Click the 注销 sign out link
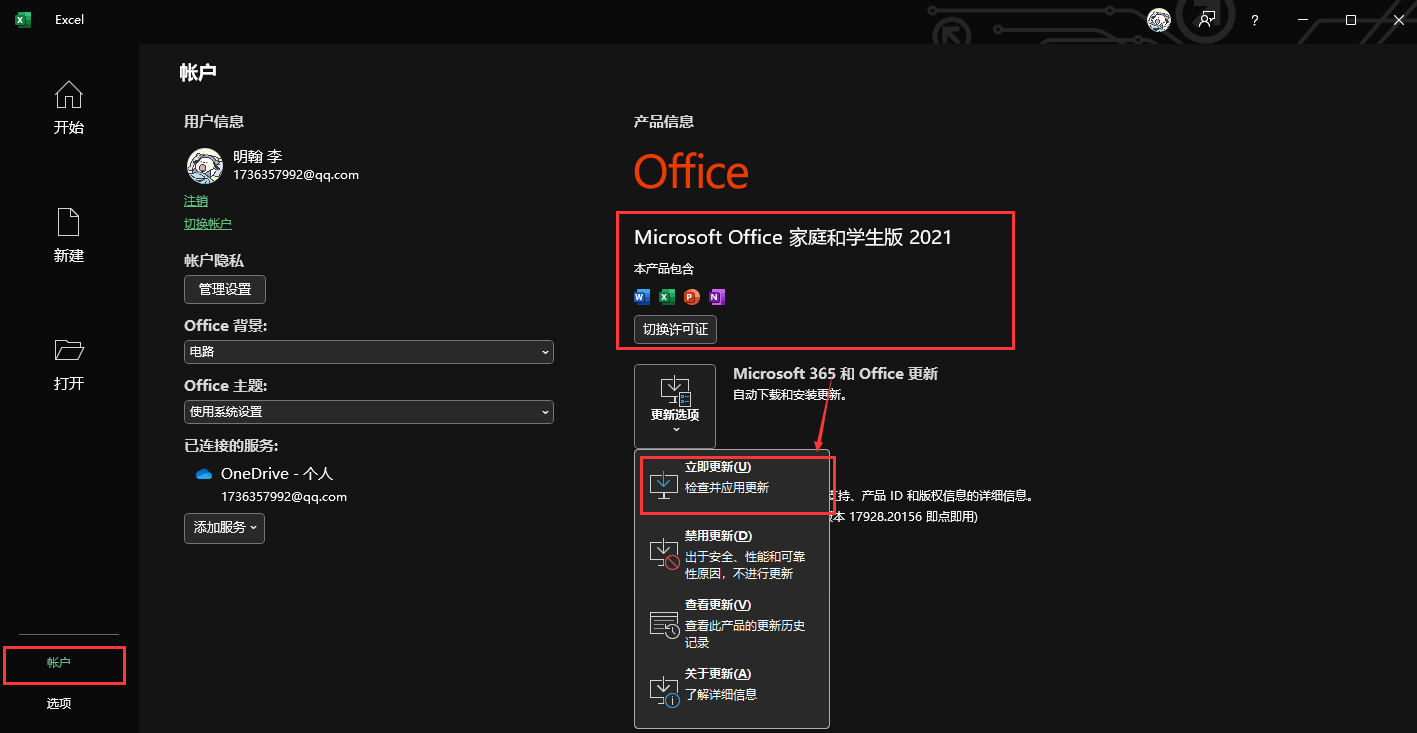The image size is (1417, 733). [x=196, y=201]
